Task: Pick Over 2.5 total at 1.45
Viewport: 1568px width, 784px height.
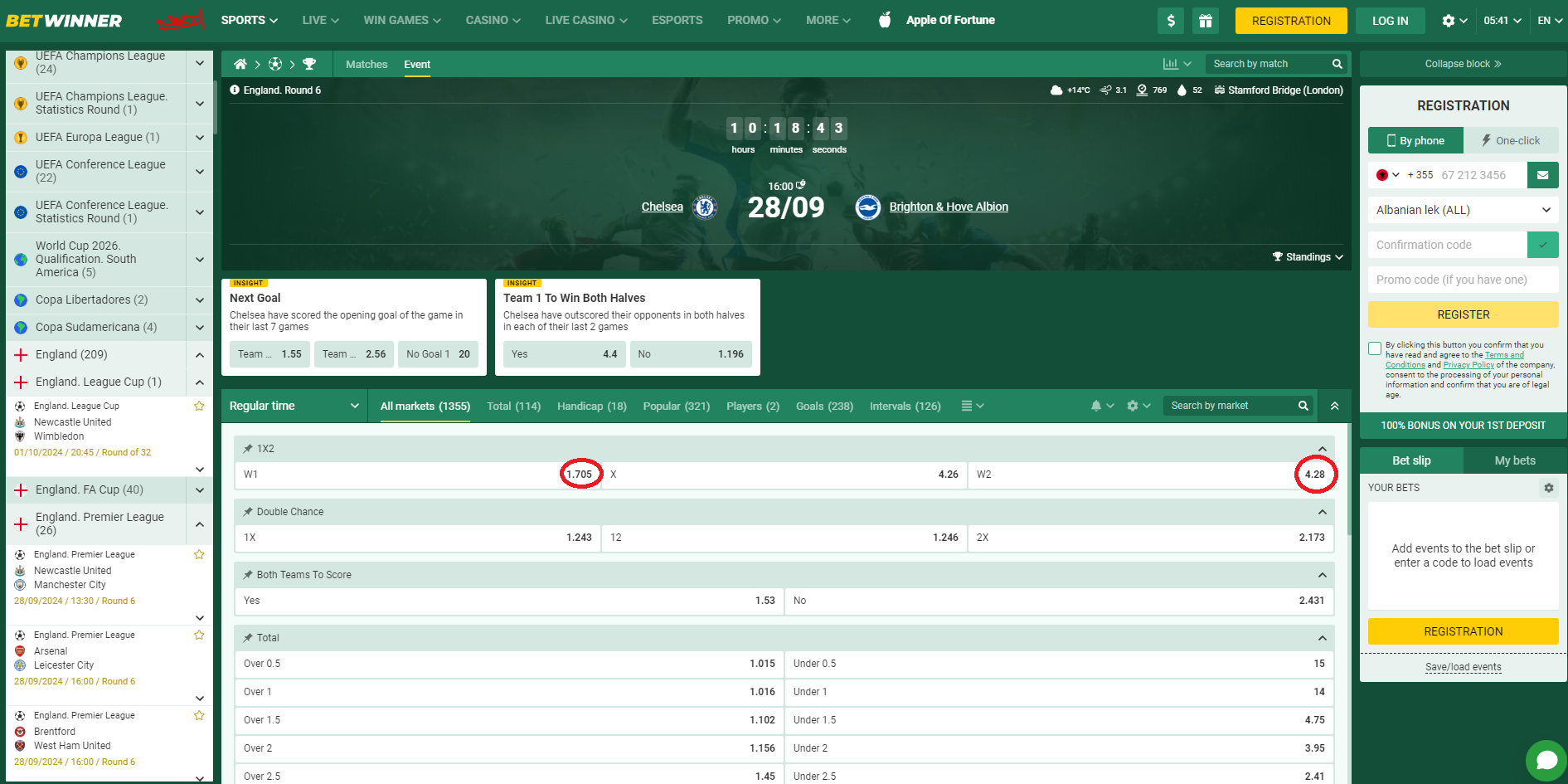Action: point(509,777)
